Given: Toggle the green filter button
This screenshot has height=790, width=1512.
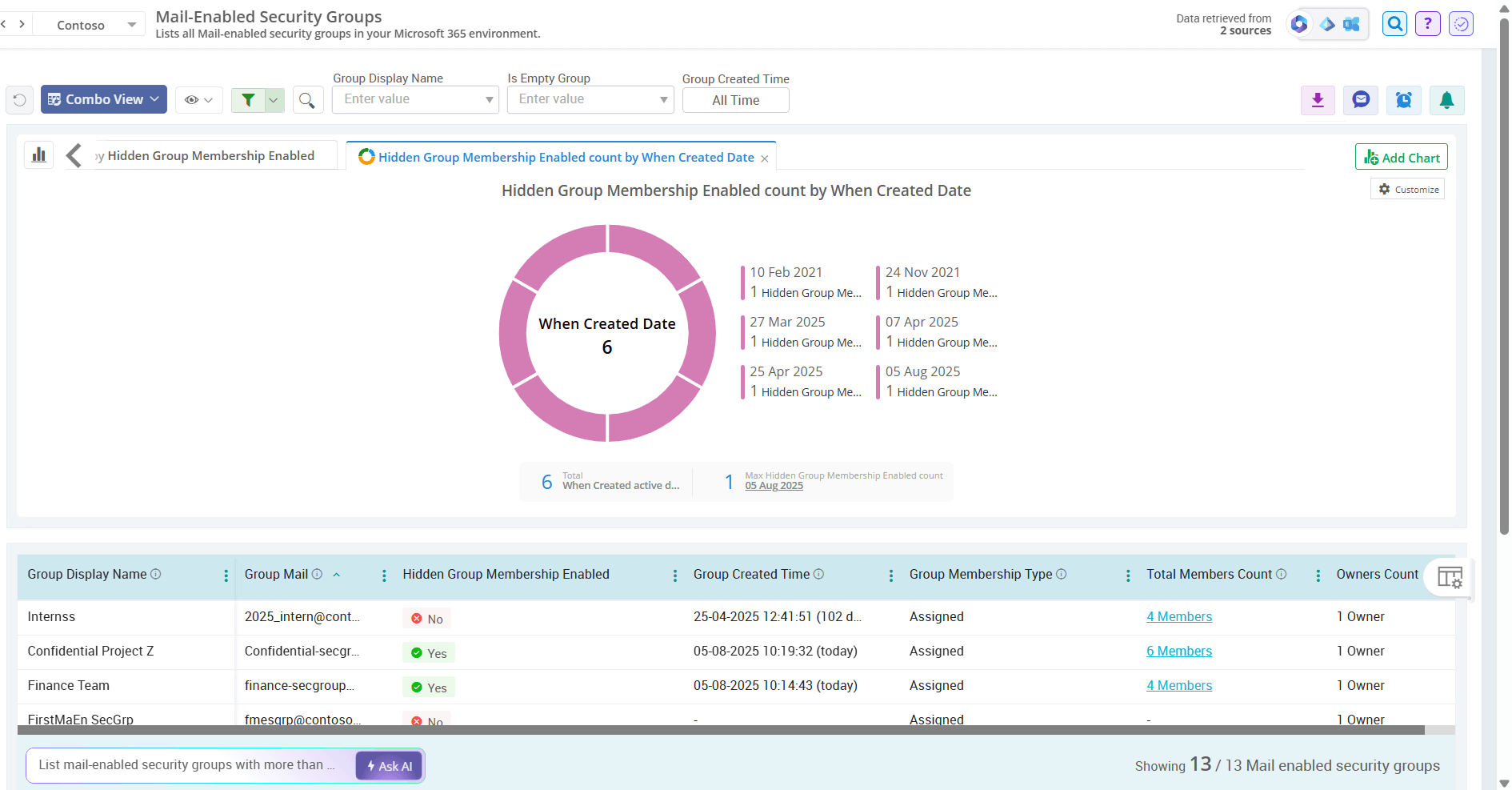Looking at the screenshot, I should [x=249, y=100].
